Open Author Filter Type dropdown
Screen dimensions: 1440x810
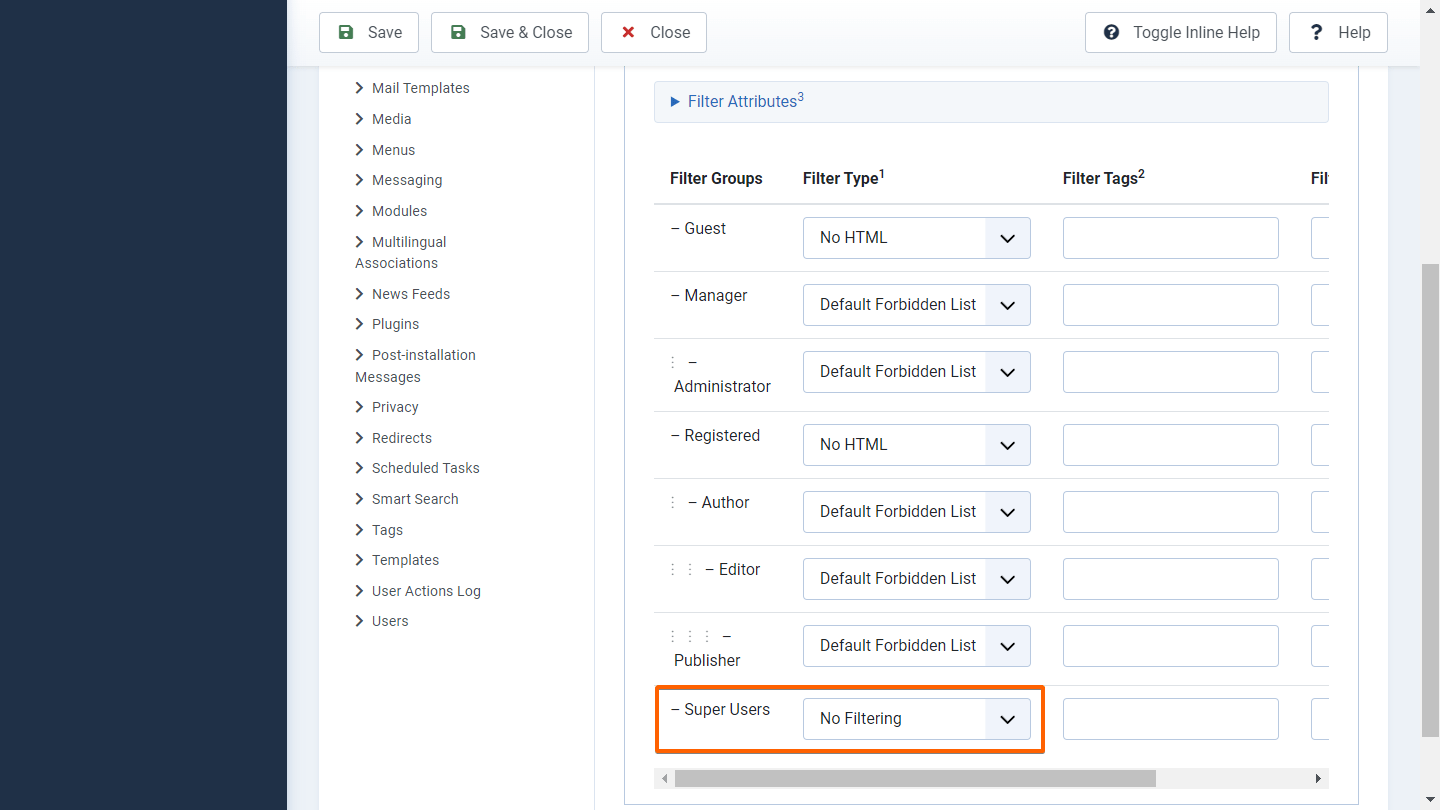point(916,512)
